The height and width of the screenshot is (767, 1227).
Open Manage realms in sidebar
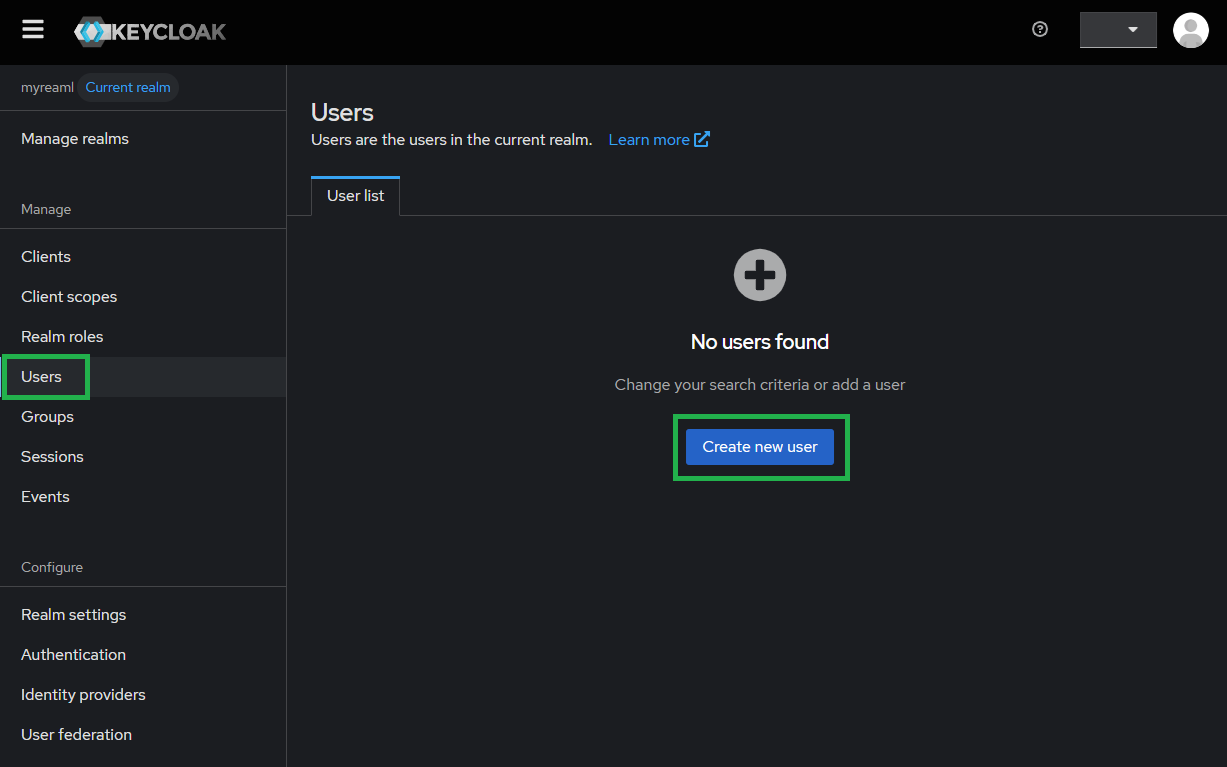pos(75,139)
